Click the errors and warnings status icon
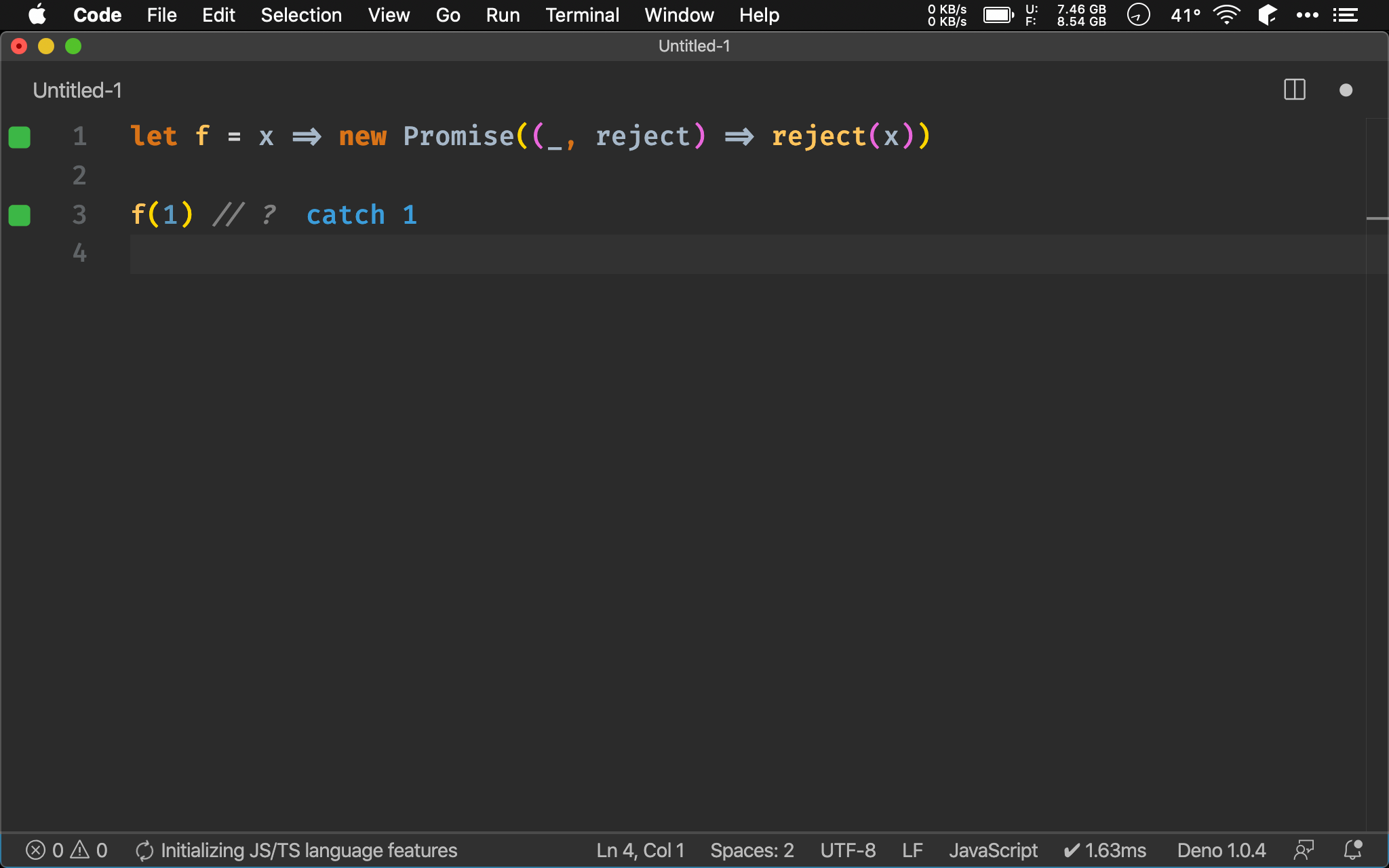Image resolution: width=1389 pixels, height=868 pixels. (x=66, y=850)
